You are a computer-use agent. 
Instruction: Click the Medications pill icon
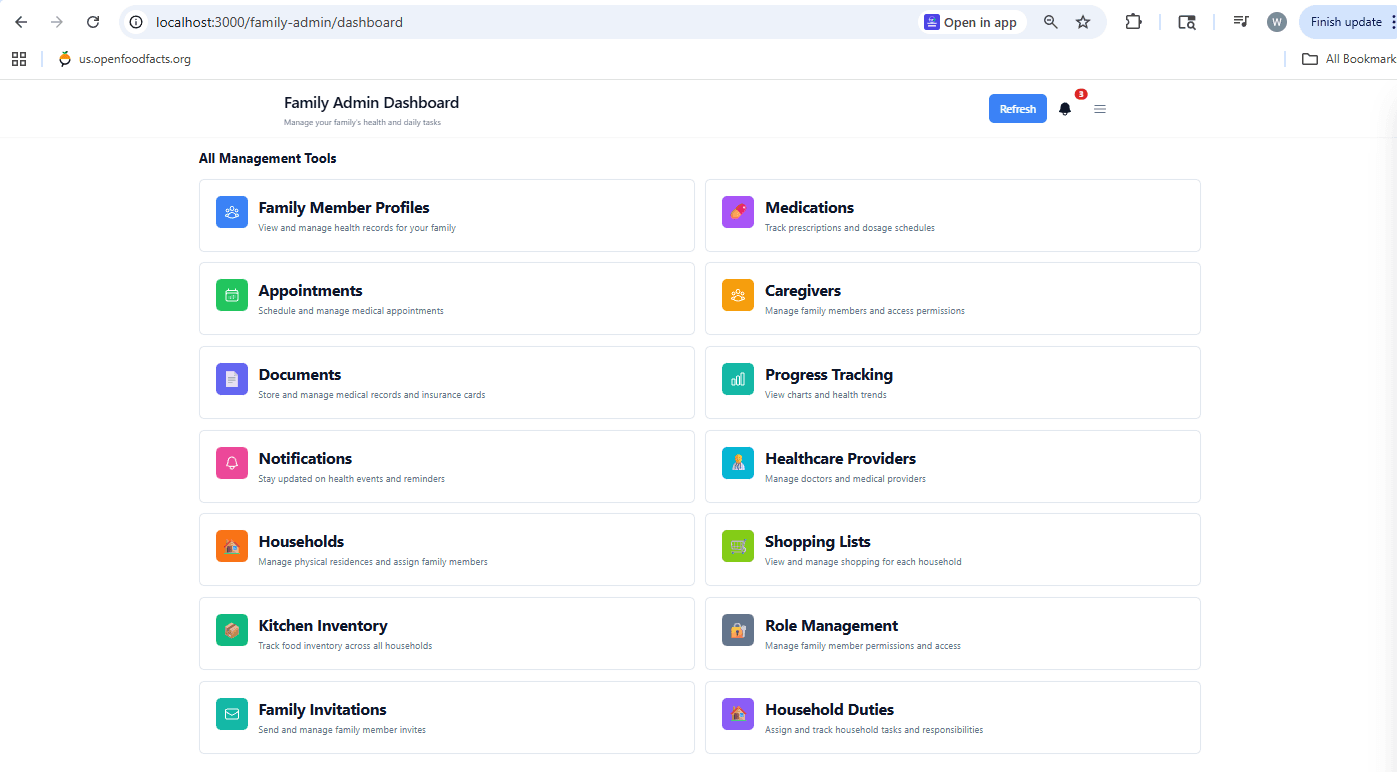737,212
